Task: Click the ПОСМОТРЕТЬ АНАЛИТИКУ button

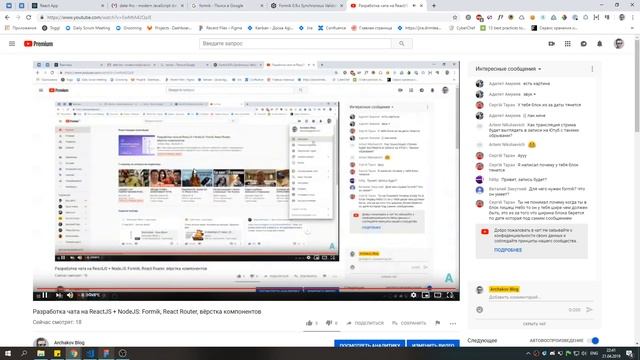Action: [x=370, y=344]
